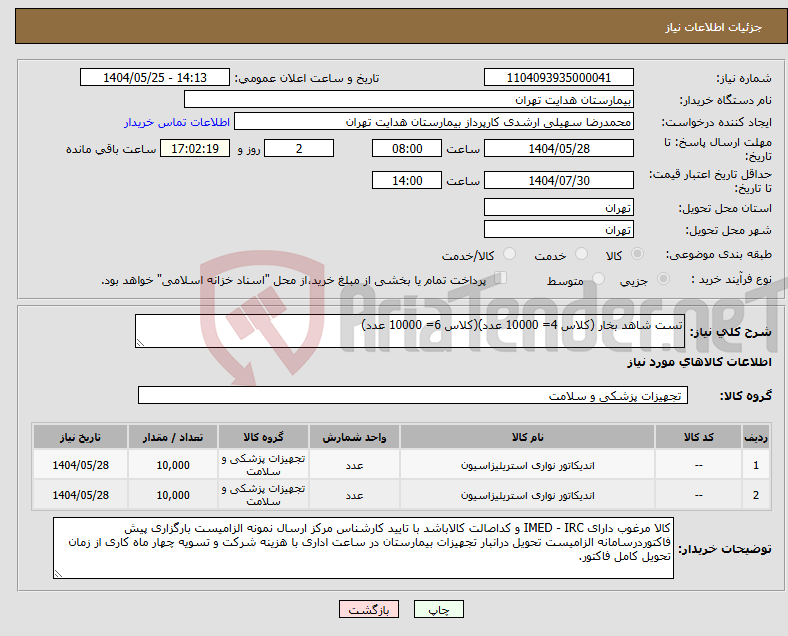
Task: Click the response deadline date 1404/05/28 field
Action: (559, 148)
